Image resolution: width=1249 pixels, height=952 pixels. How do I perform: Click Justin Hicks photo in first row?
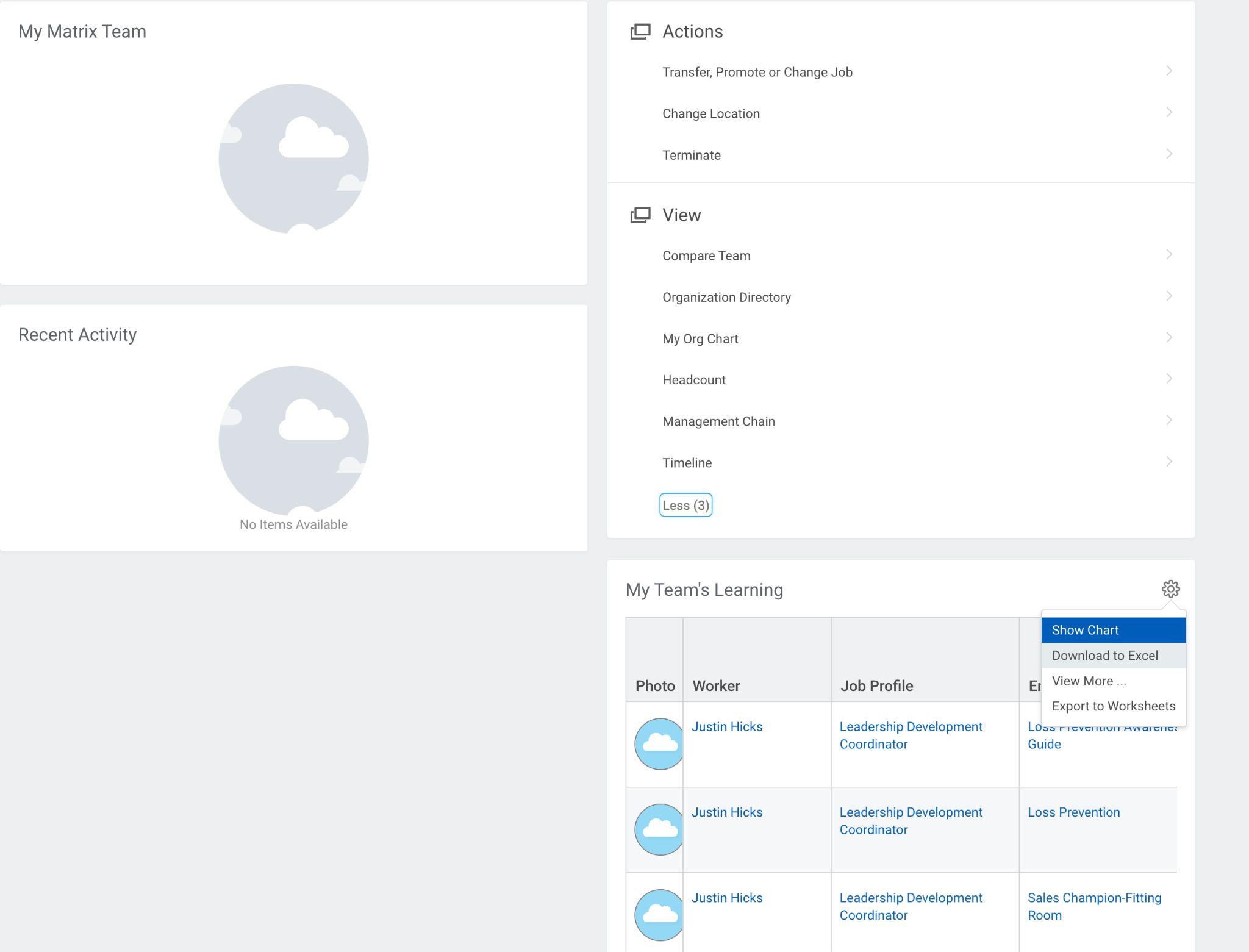pos(659,744)
